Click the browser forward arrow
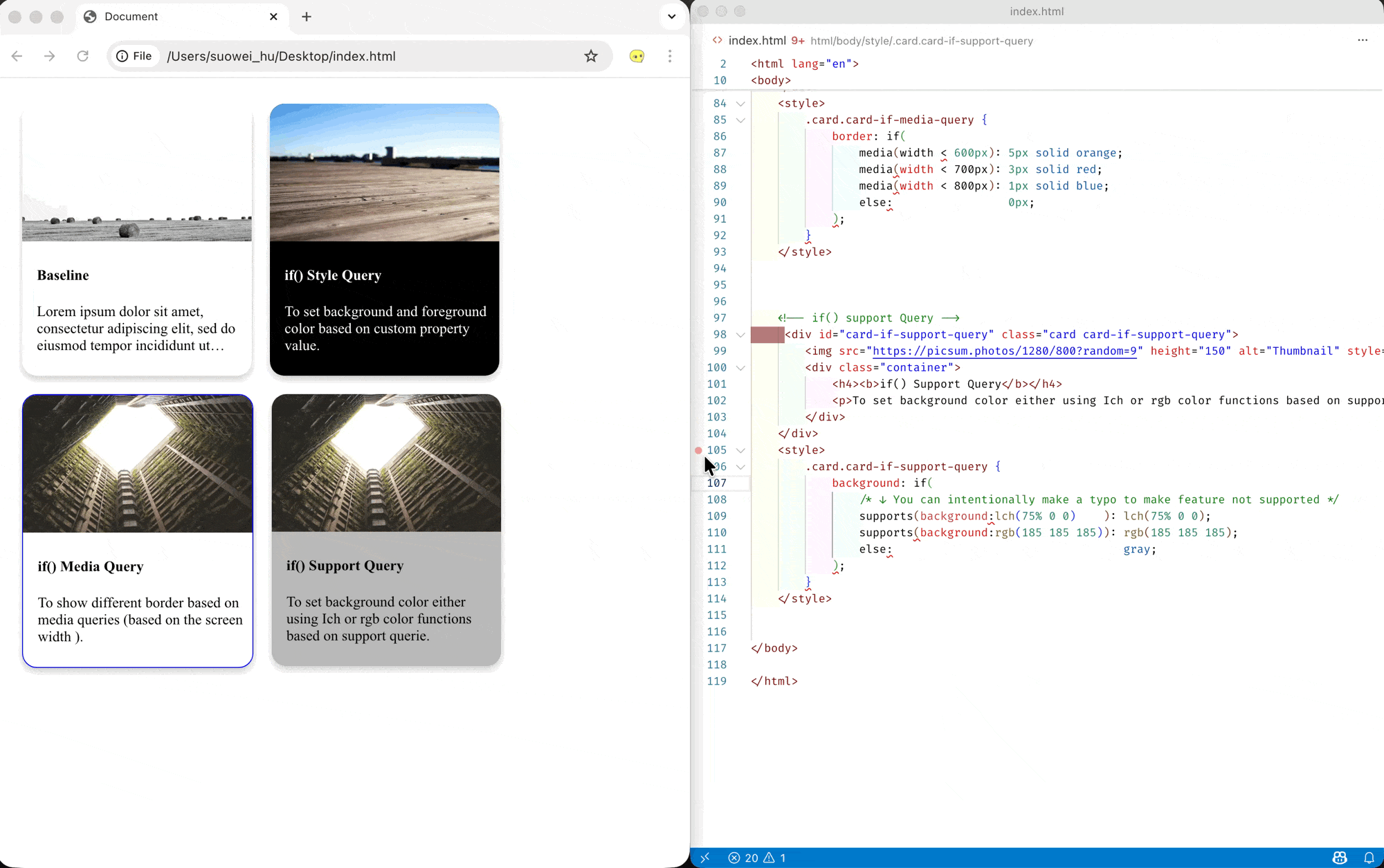Screen dimensions: 1384x868 [49, 56]
